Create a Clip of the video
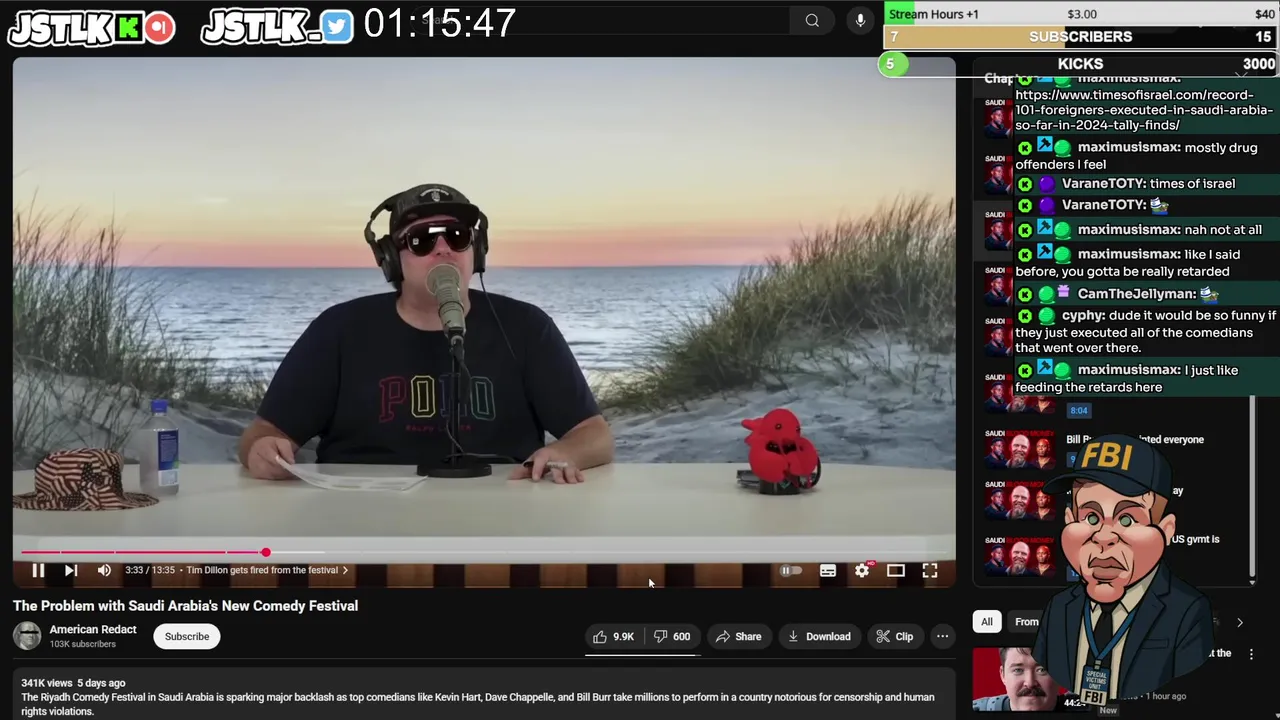The image size is (1280, 720). click(894, 637)
